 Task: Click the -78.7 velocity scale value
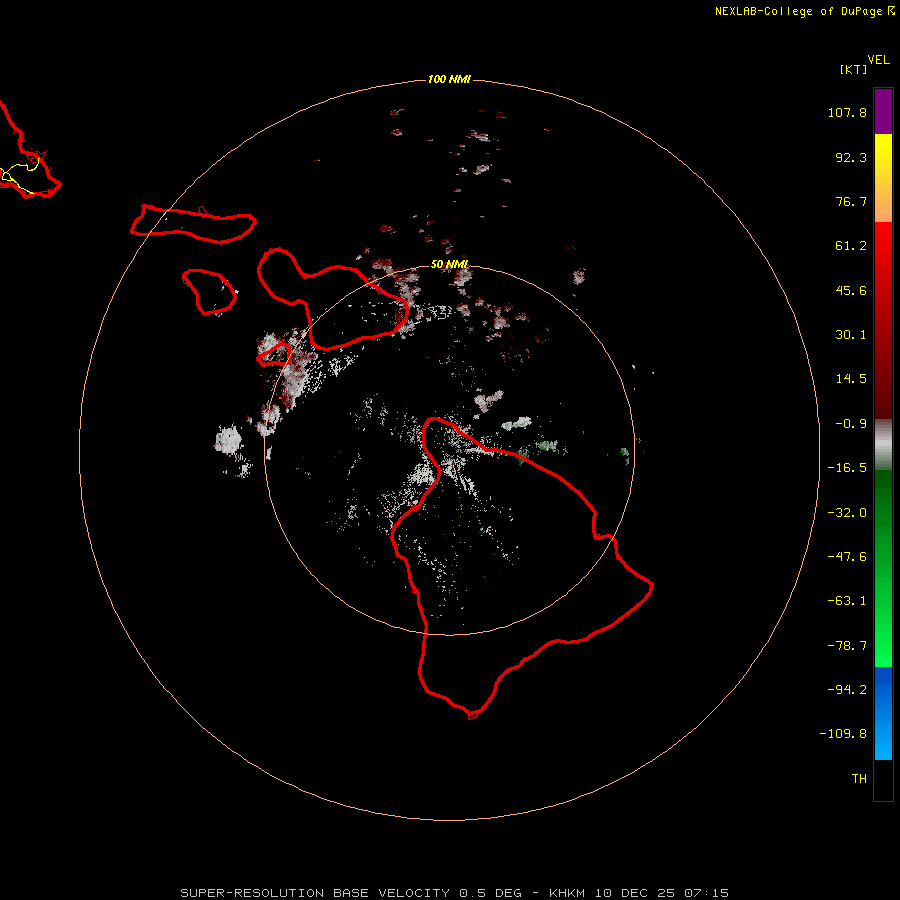[847, 646]
